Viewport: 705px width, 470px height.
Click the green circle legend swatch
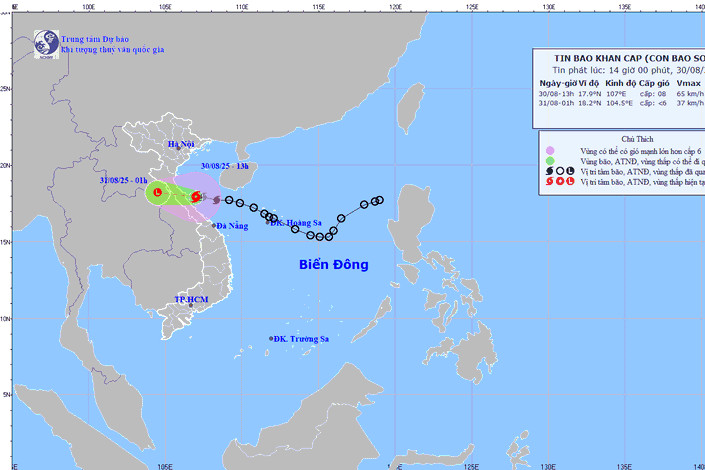pyautogui.click(x=549, y=162)
